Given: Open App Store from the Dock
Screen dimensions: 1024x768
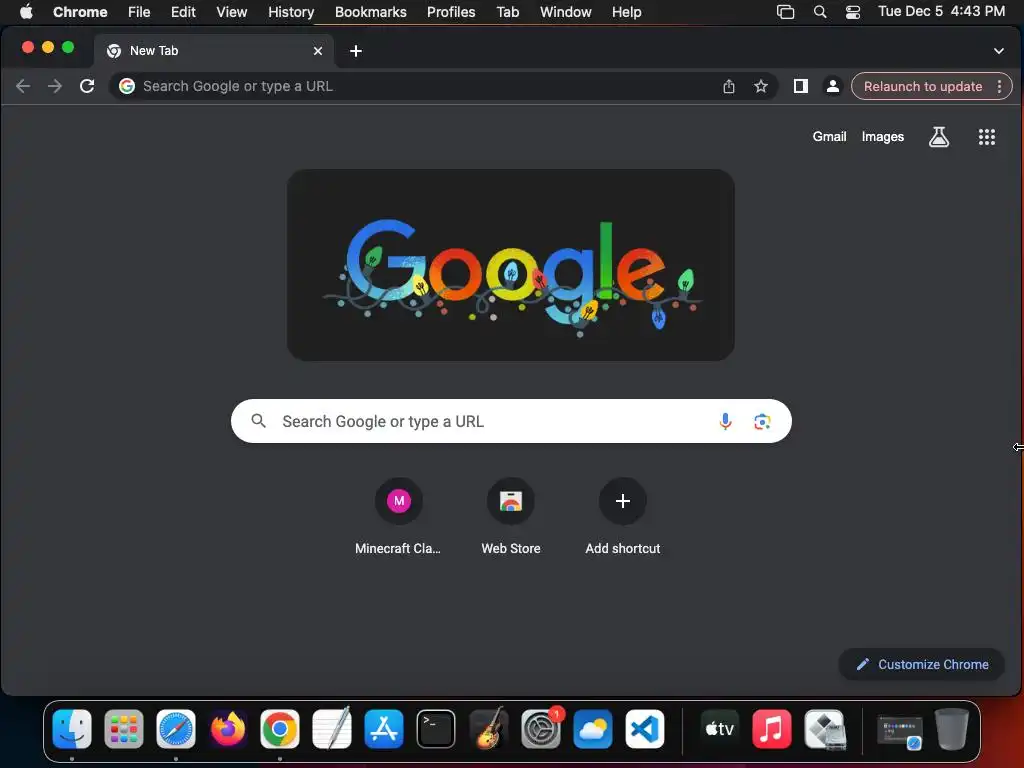Looking at the screenshot, I should (384, 729).
